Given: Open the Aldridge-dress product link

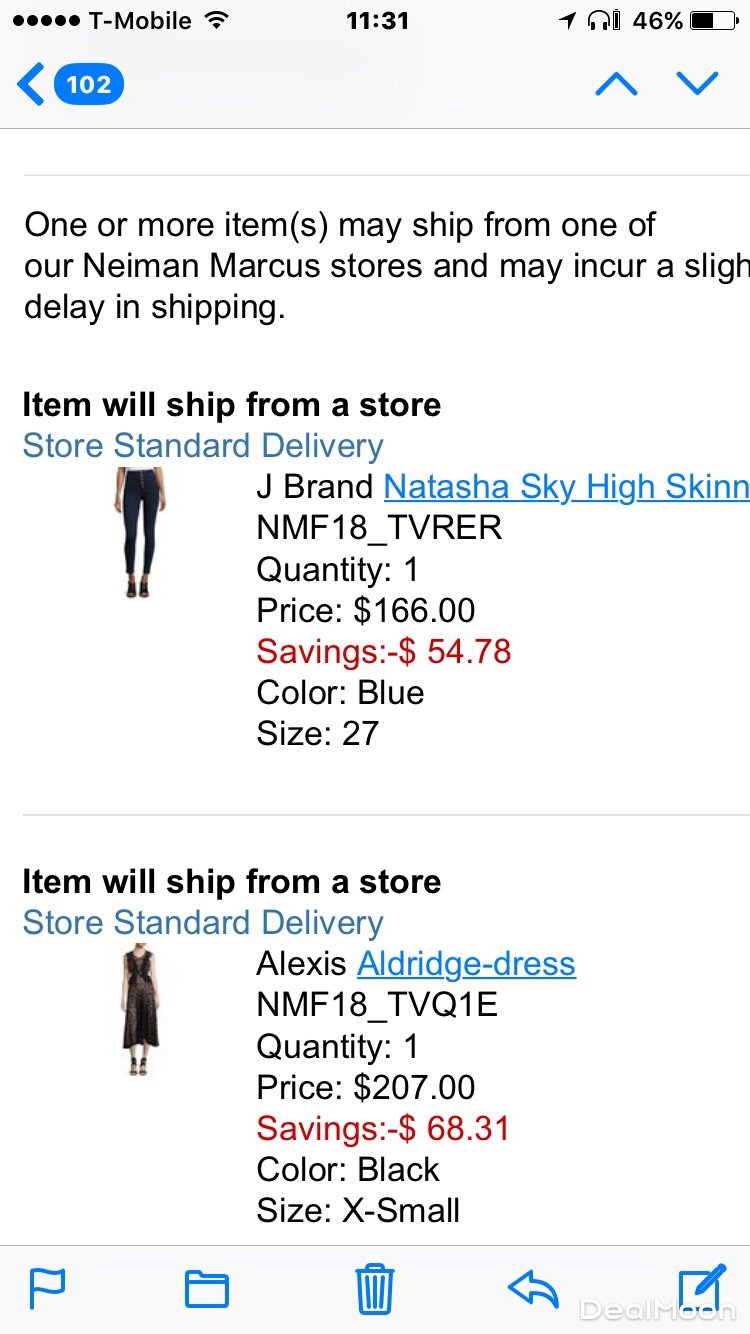Looking at the screenshot, I should click(466, 964).
